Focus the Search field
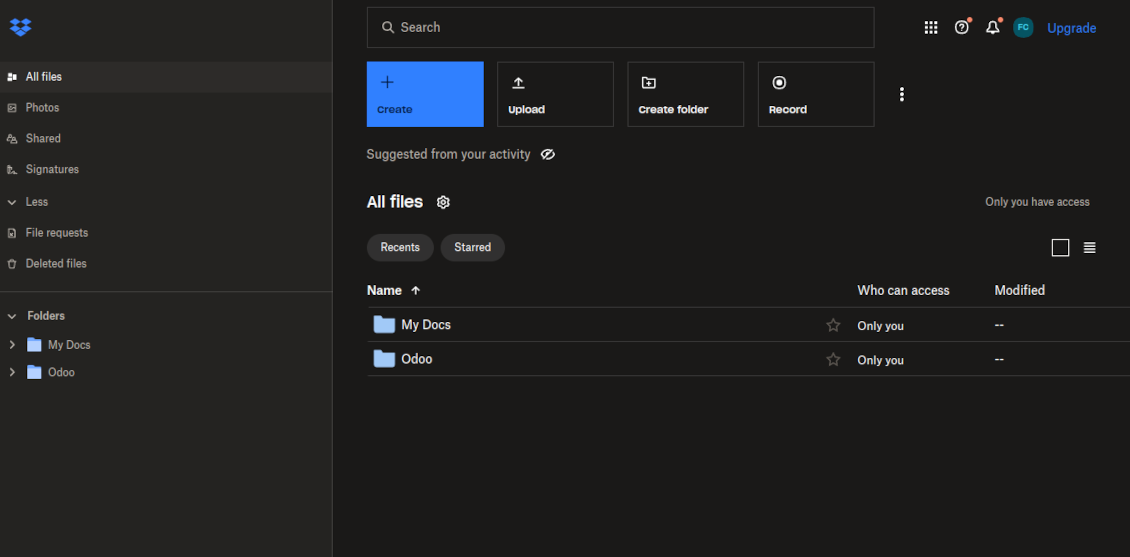This screenshot has height=557, width=1130. click(620, 27)
